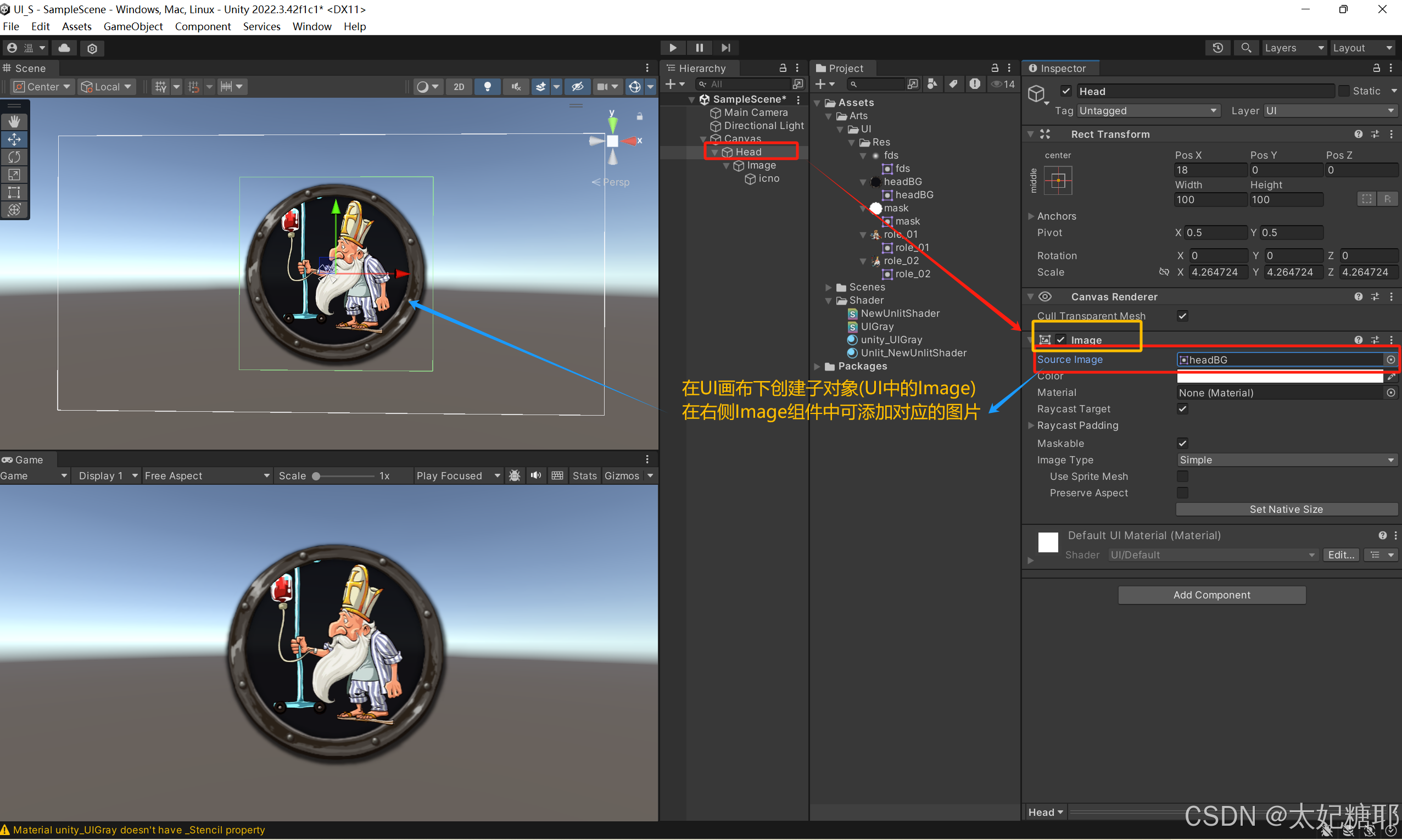Click the Step frame button
This screenshot has height=840, width=1402.
(726, 48)
